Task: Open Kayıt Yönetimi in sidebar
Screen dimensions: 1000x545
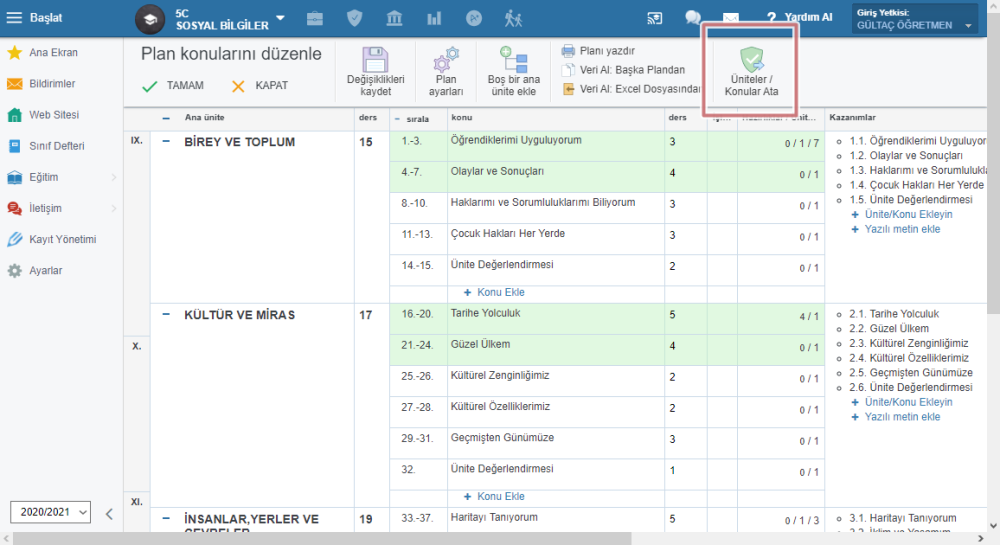Action: click(61, 240)
